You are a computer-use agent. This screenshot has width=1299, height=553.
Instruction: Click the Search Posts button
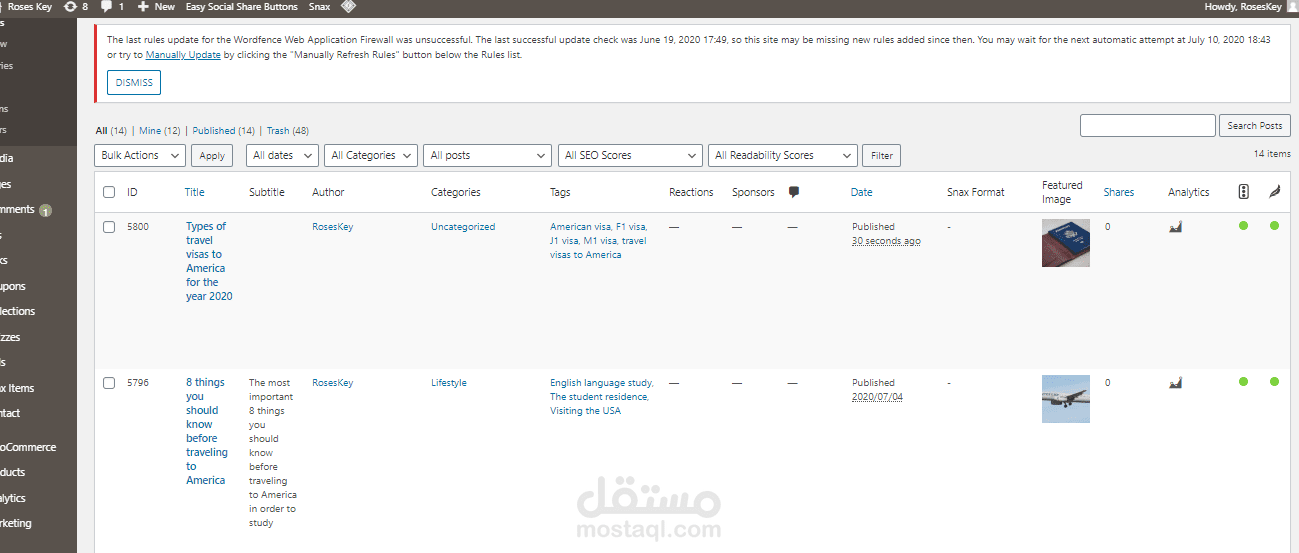pyautogui.click(x=1255, y=125)
